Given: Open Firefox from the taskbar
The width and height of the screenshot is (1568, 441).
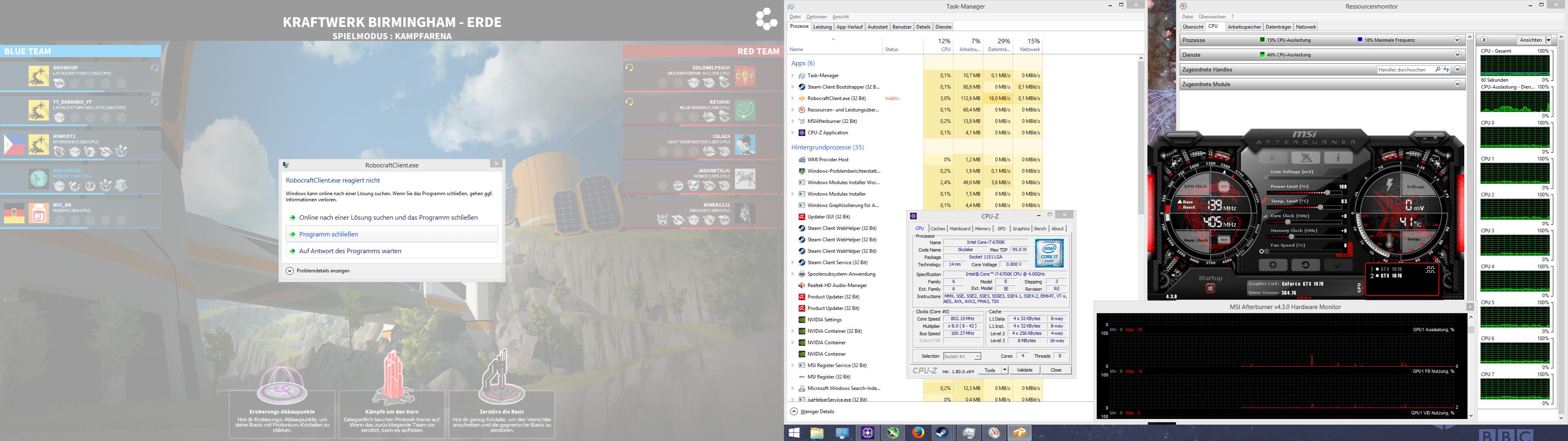Looking at the screenshot, I should pyautogui.click(x=918, y=433).
